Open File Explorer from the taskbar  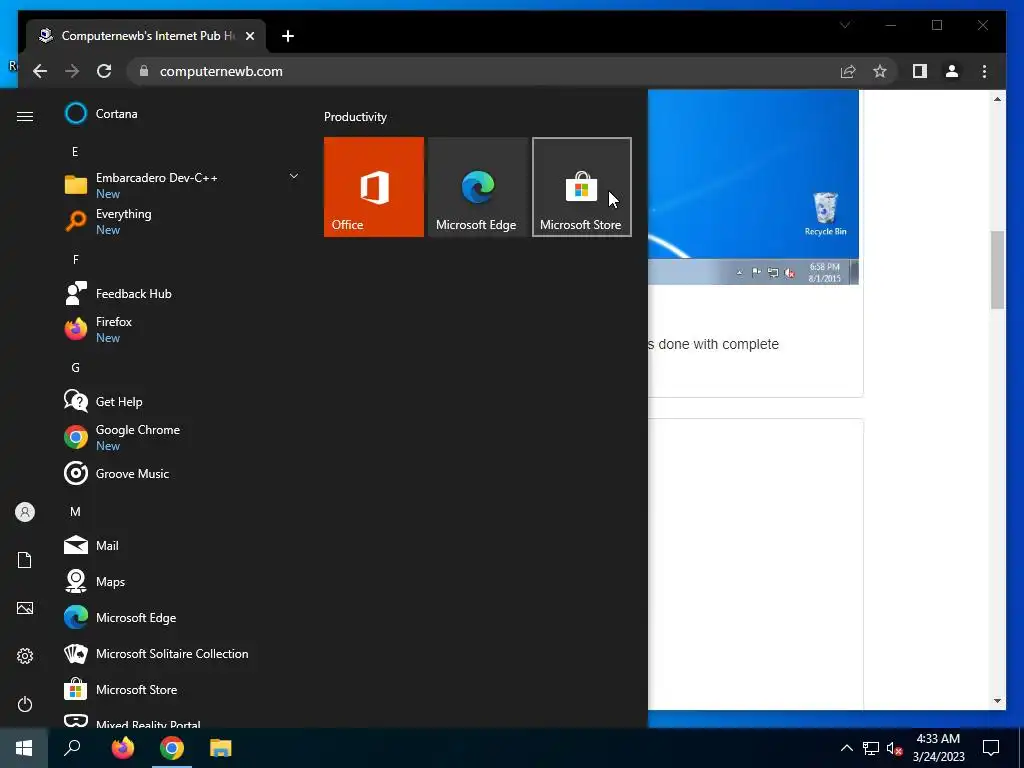click(x=221, y=748)
